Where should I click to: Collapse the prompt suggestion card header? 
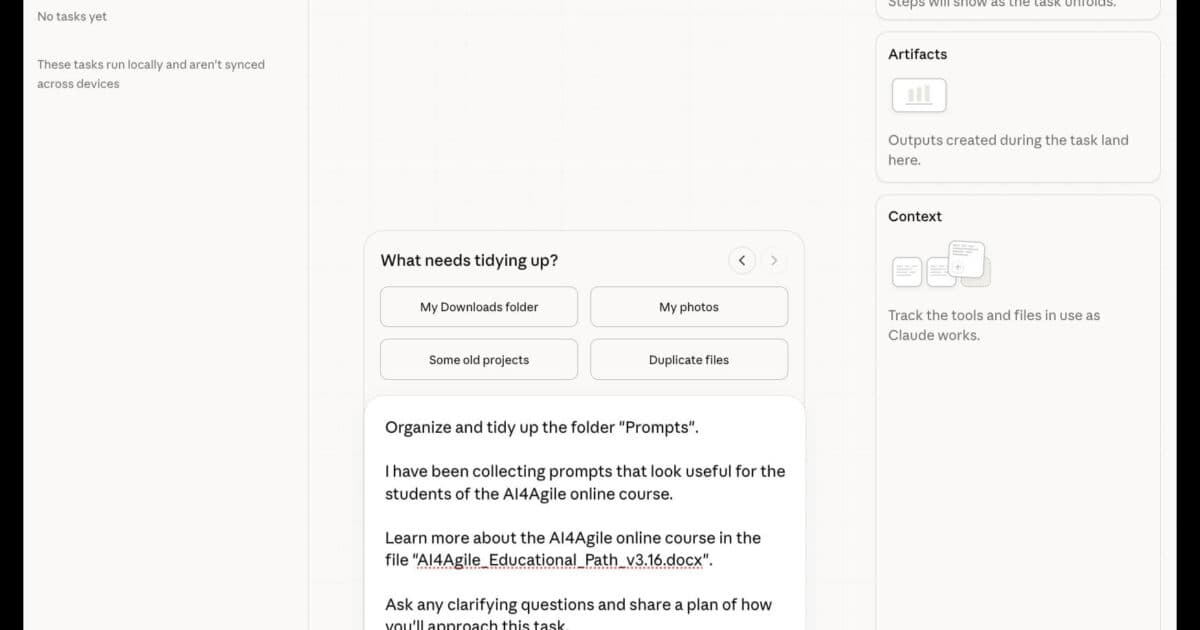(x=468, y=260)
